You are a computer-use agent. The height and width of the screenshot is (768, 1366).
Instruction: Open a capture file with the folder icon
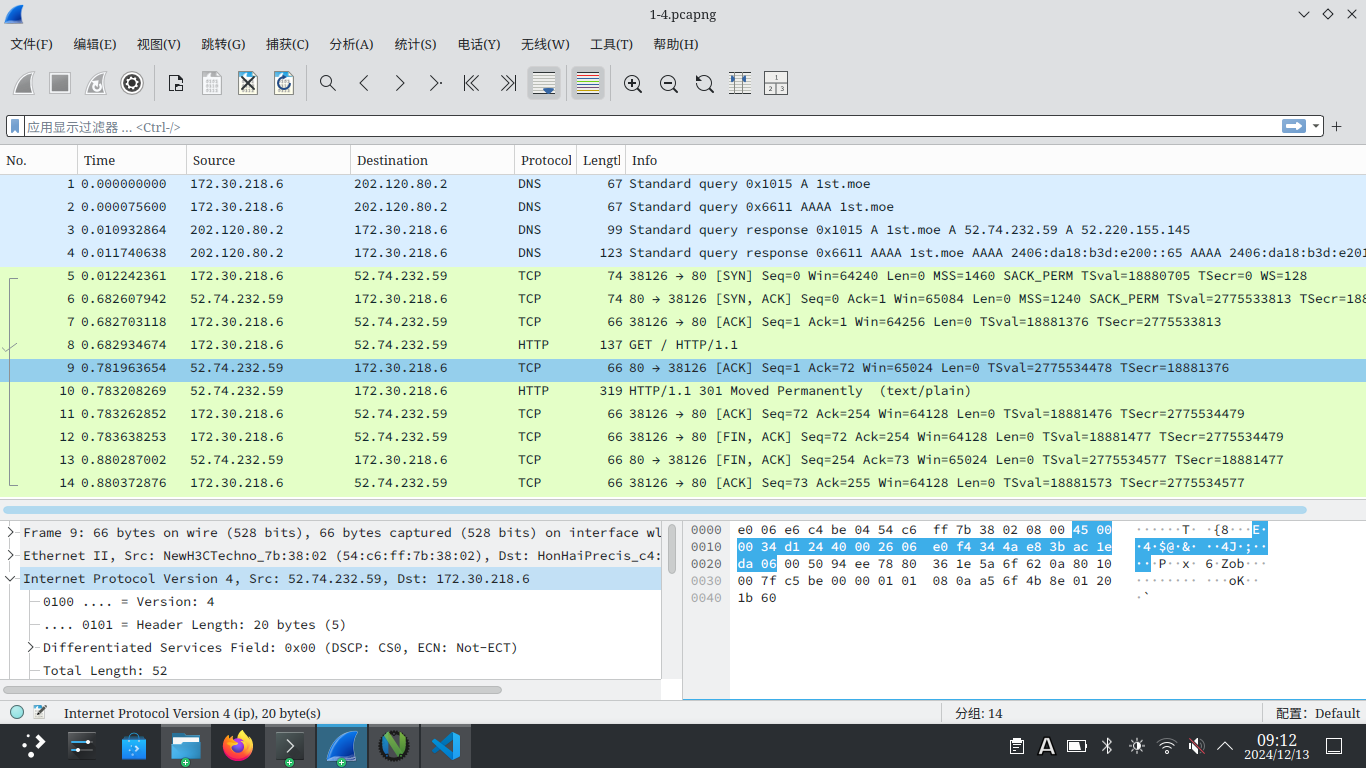point(175,83)
